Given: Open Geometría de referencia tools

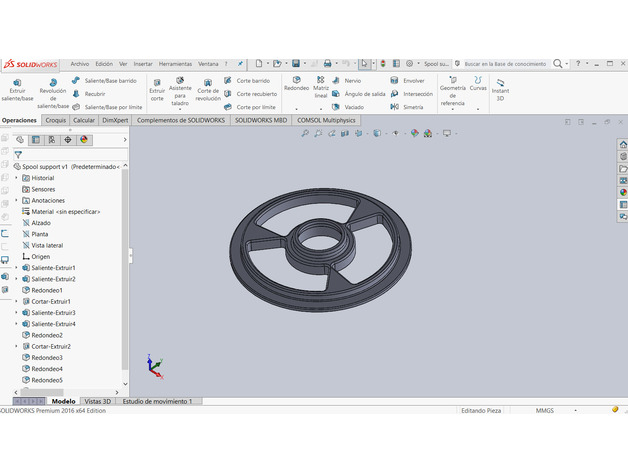Looking at the screenshot, I should click(x=453, y=91).
